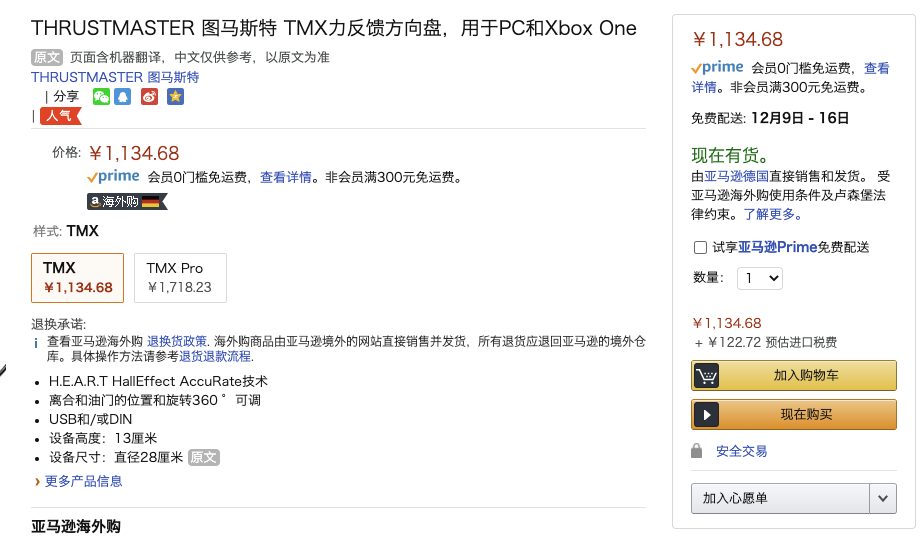Open the 退换货政策 link

177,341
